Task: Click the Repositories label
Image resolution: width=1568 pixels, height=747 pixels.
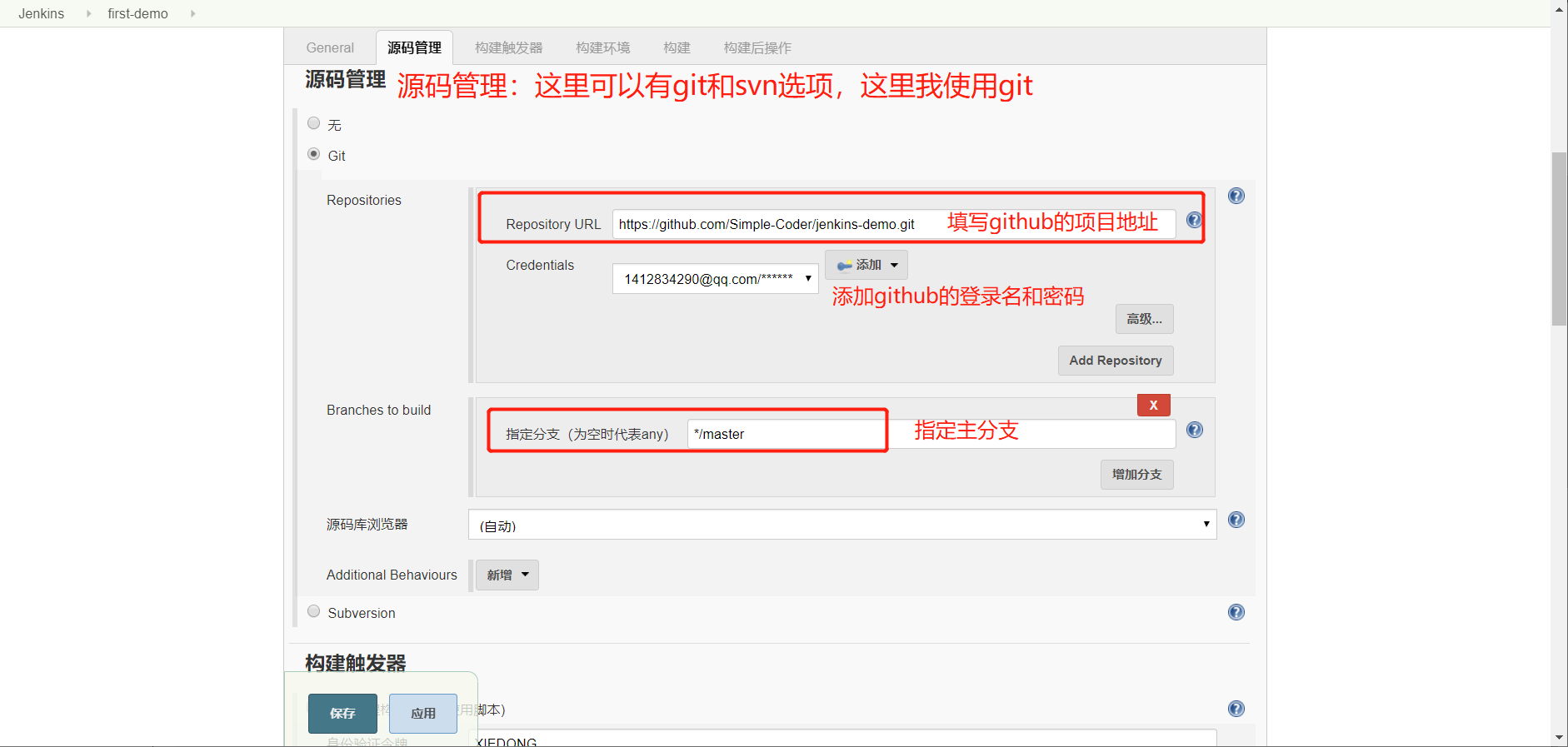Action: tap(364, 200)
